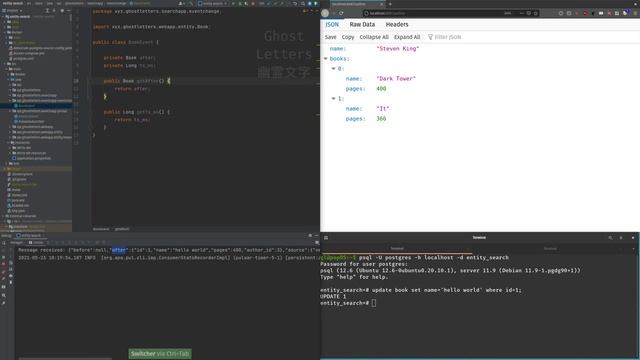Viewport: 640px width, 360px height.
Task: Click the Save button in JSON viewer
Action: [330, 37]
